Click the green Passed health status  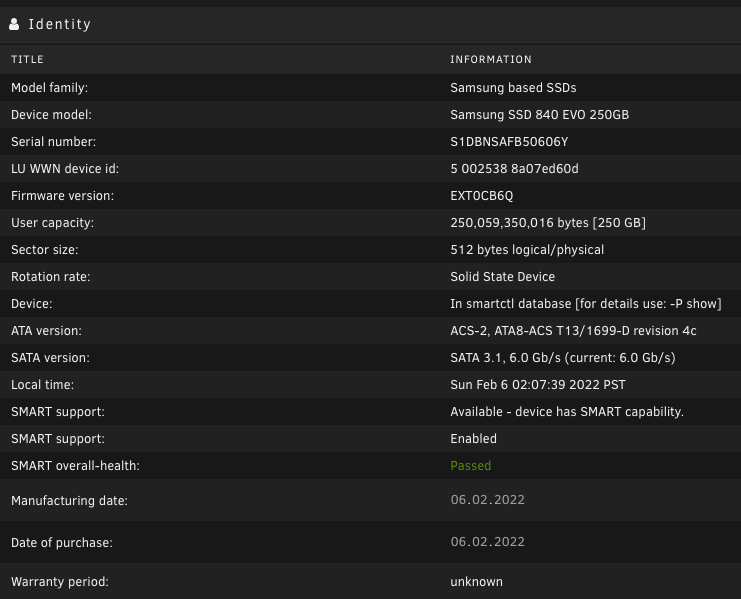[x=471, y=466]
